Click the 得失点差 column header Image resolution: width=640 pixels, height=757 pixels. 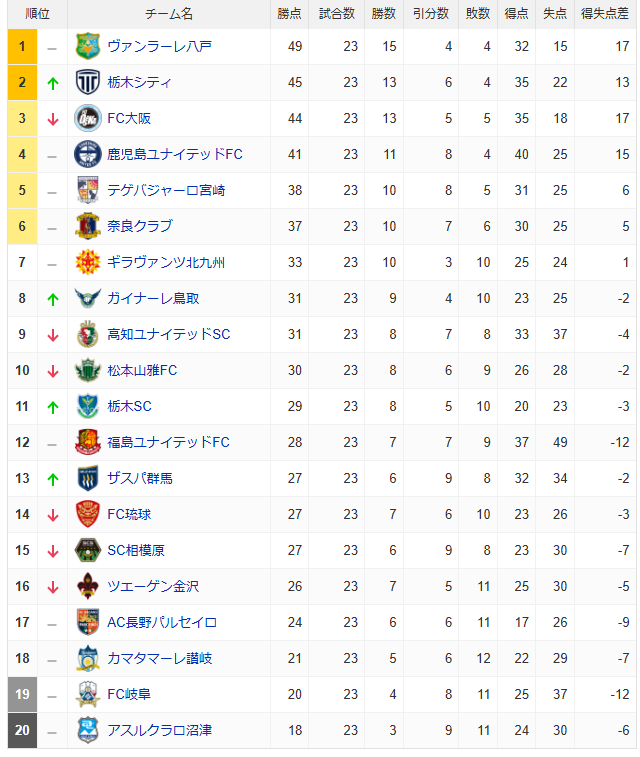click(605, 14)
